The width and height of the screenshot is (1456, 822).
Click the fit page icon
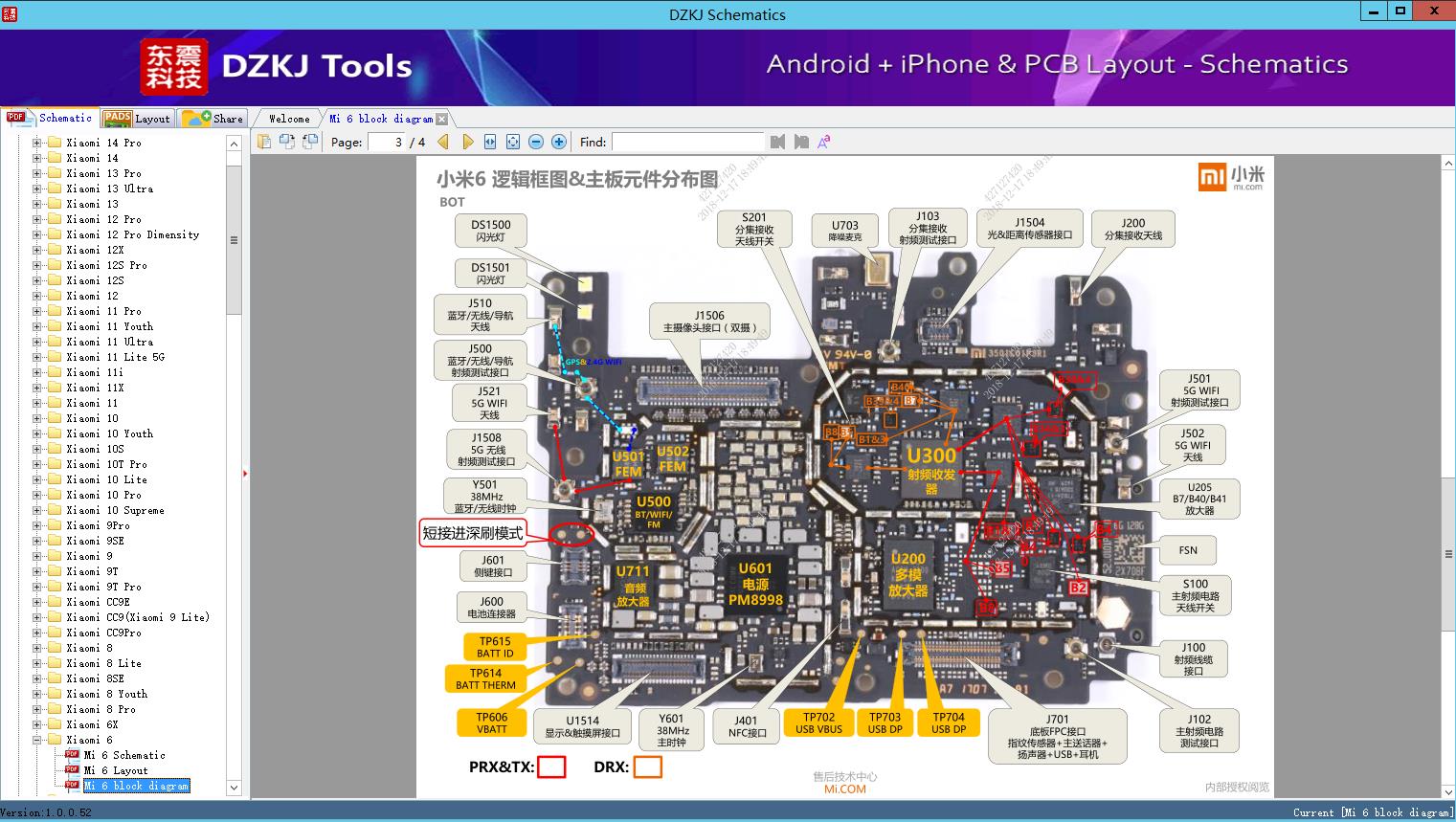(513, 142)
